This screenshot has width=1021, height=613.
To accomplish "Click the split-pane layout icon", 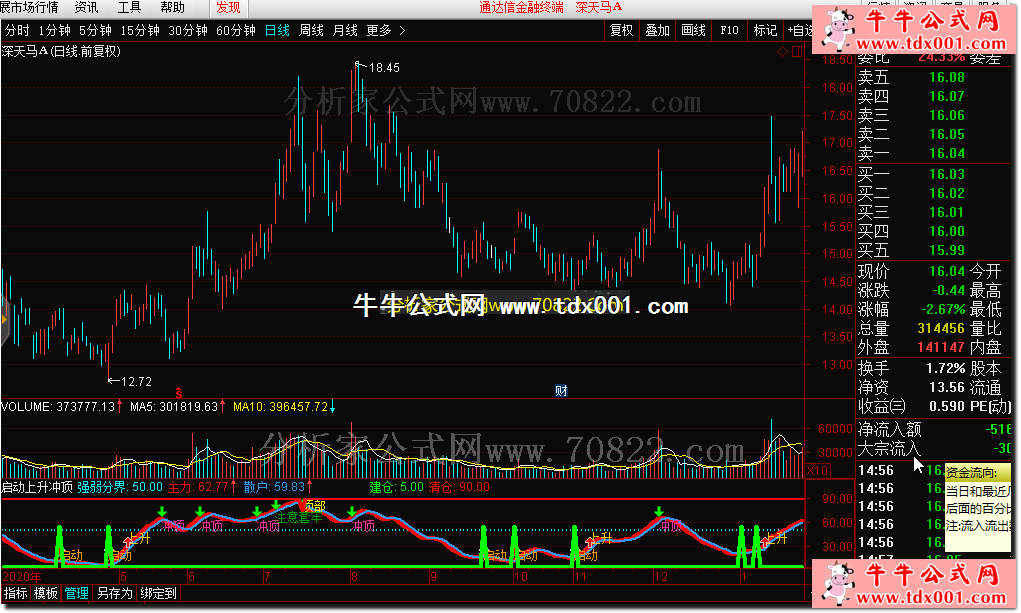I will click(797, 51).
